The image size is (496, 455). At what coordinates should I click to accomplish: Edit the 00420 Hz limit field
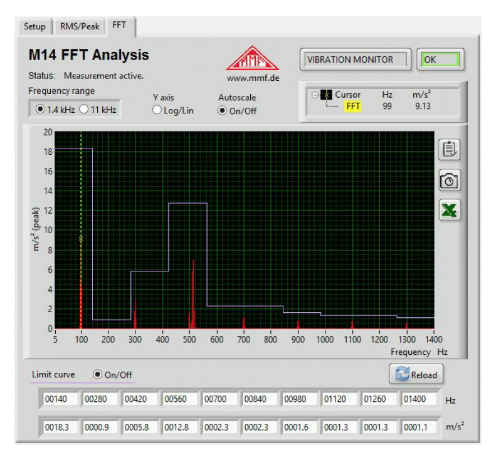coord(140,399)
